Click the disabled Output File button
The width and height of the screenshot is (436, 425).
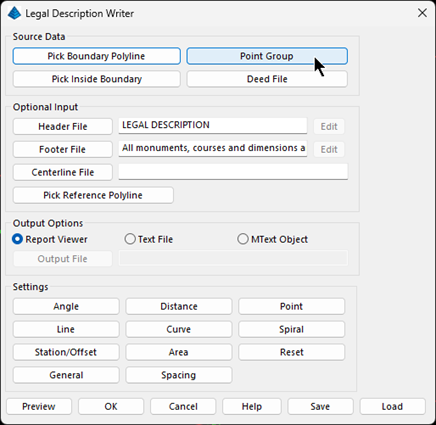(63, 259)
